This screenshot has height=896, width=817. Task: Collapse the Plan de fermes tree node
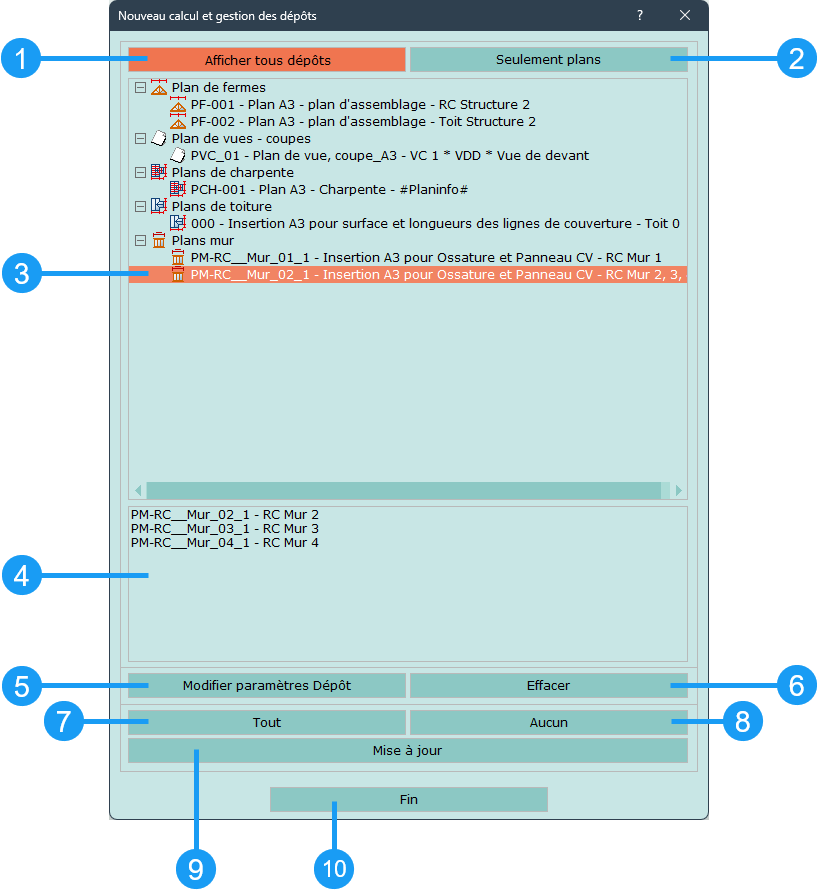coord(139,87)
